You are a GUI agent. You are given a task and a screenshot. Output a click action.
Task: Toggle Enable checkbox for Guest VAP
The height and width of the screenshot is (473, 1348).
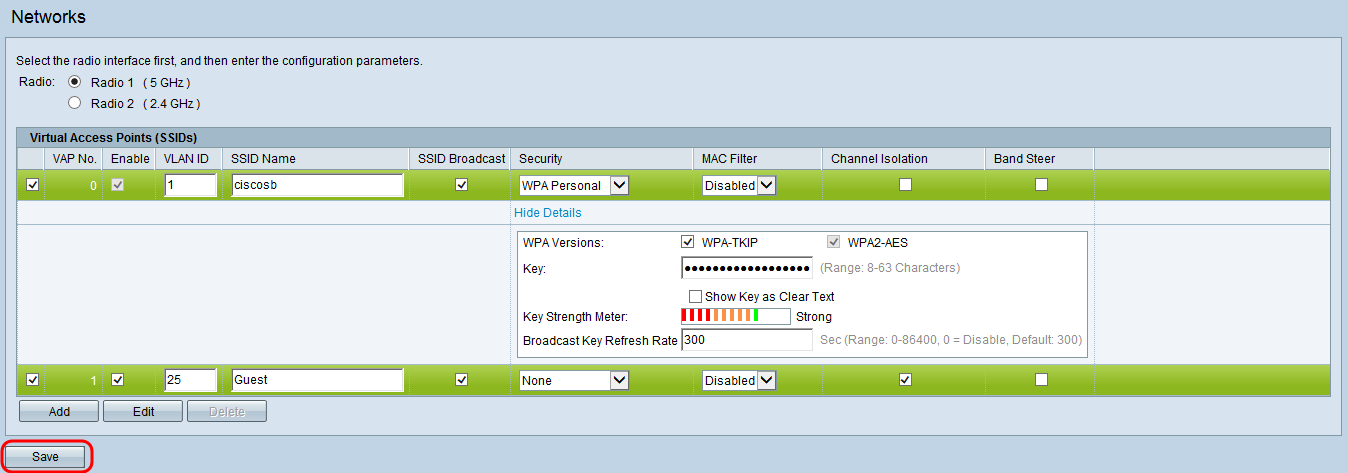coord(117,380)
